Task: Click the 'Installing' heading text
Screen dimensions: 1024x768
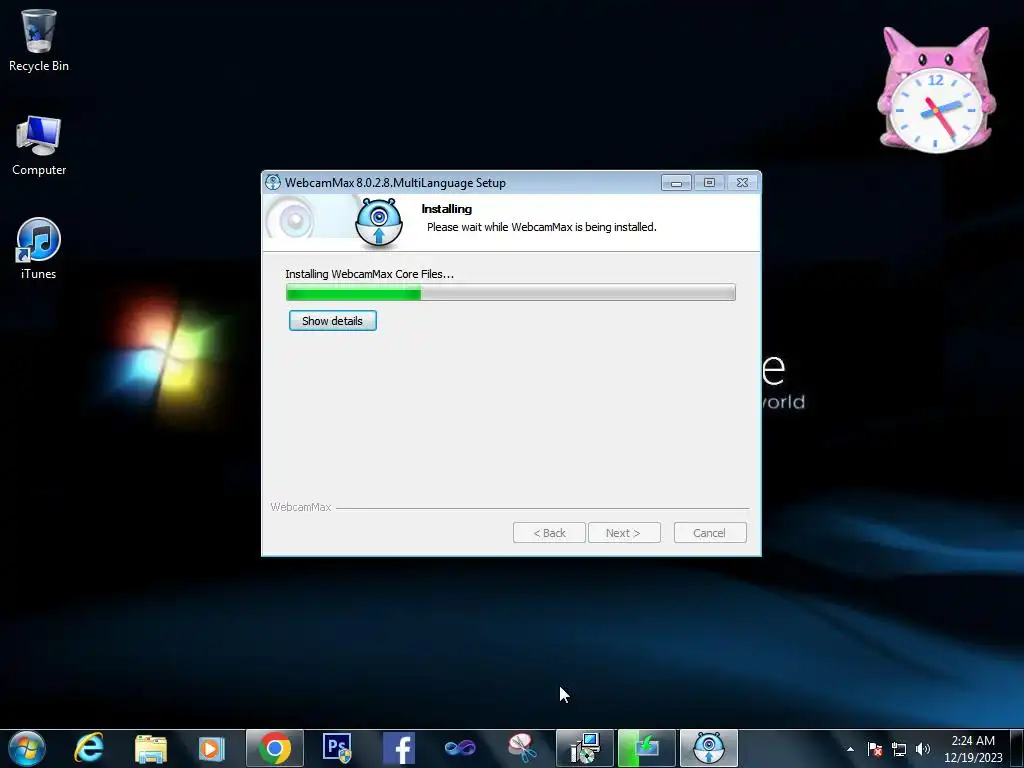Action: point(447,209)
